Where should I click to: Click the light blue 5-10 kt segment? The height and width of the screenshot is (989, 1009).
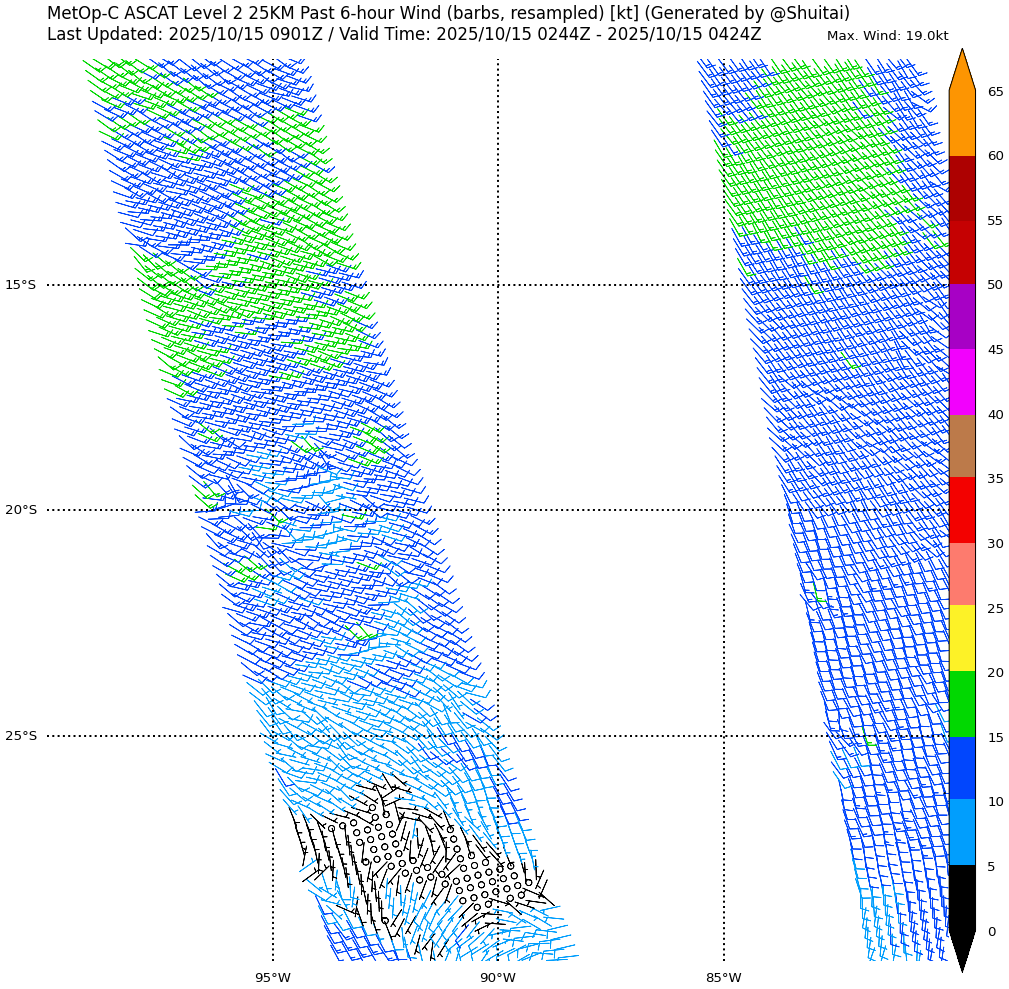[x=961, y=832]
